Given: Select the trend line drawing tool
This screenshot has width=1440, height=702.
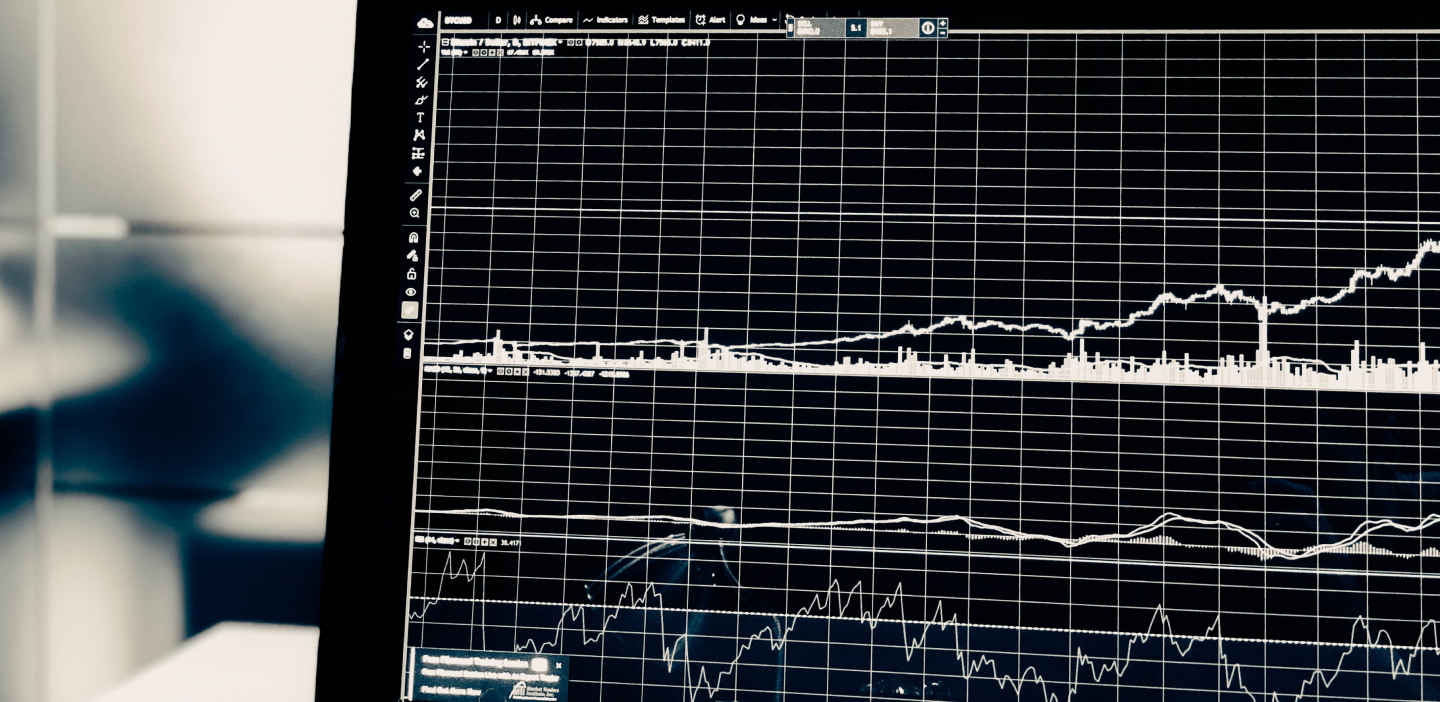Looking at the screenshot, I should [422, 65].
